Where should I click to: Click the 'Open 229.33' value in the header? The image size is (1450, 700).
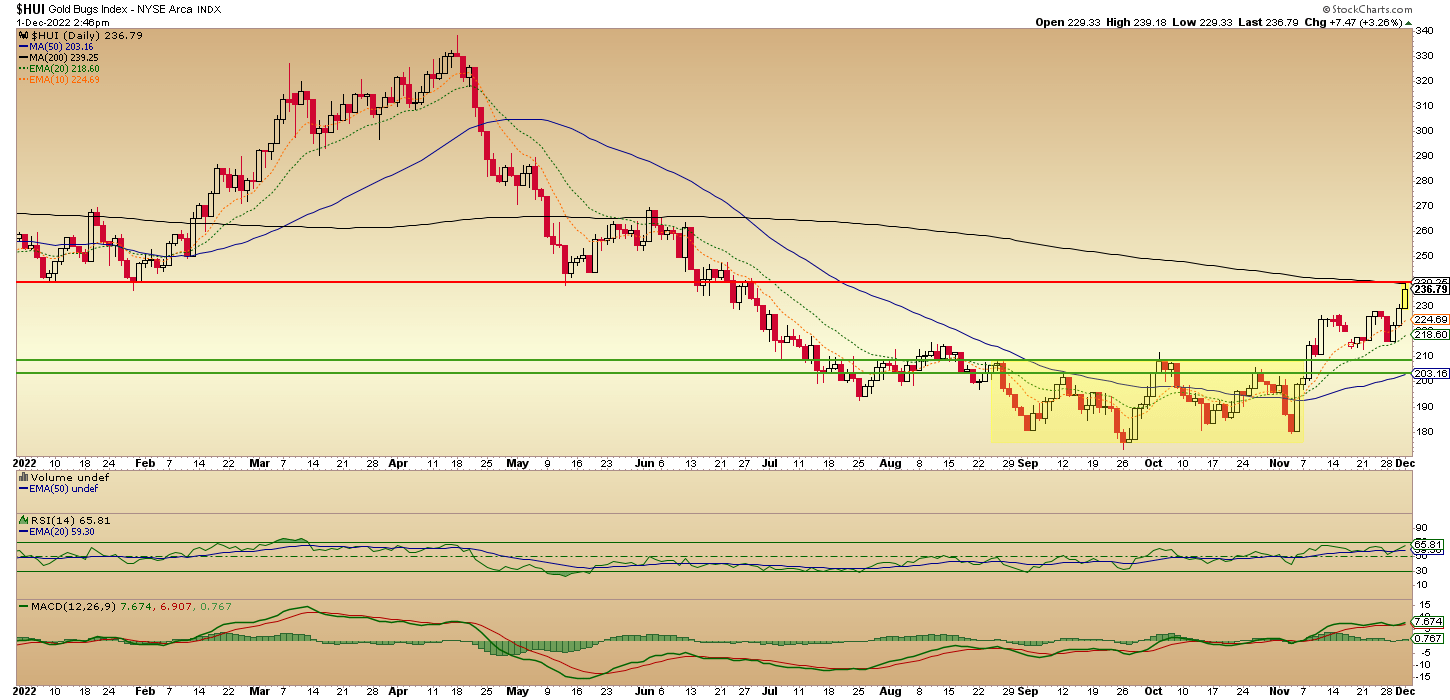[1066, 21]
